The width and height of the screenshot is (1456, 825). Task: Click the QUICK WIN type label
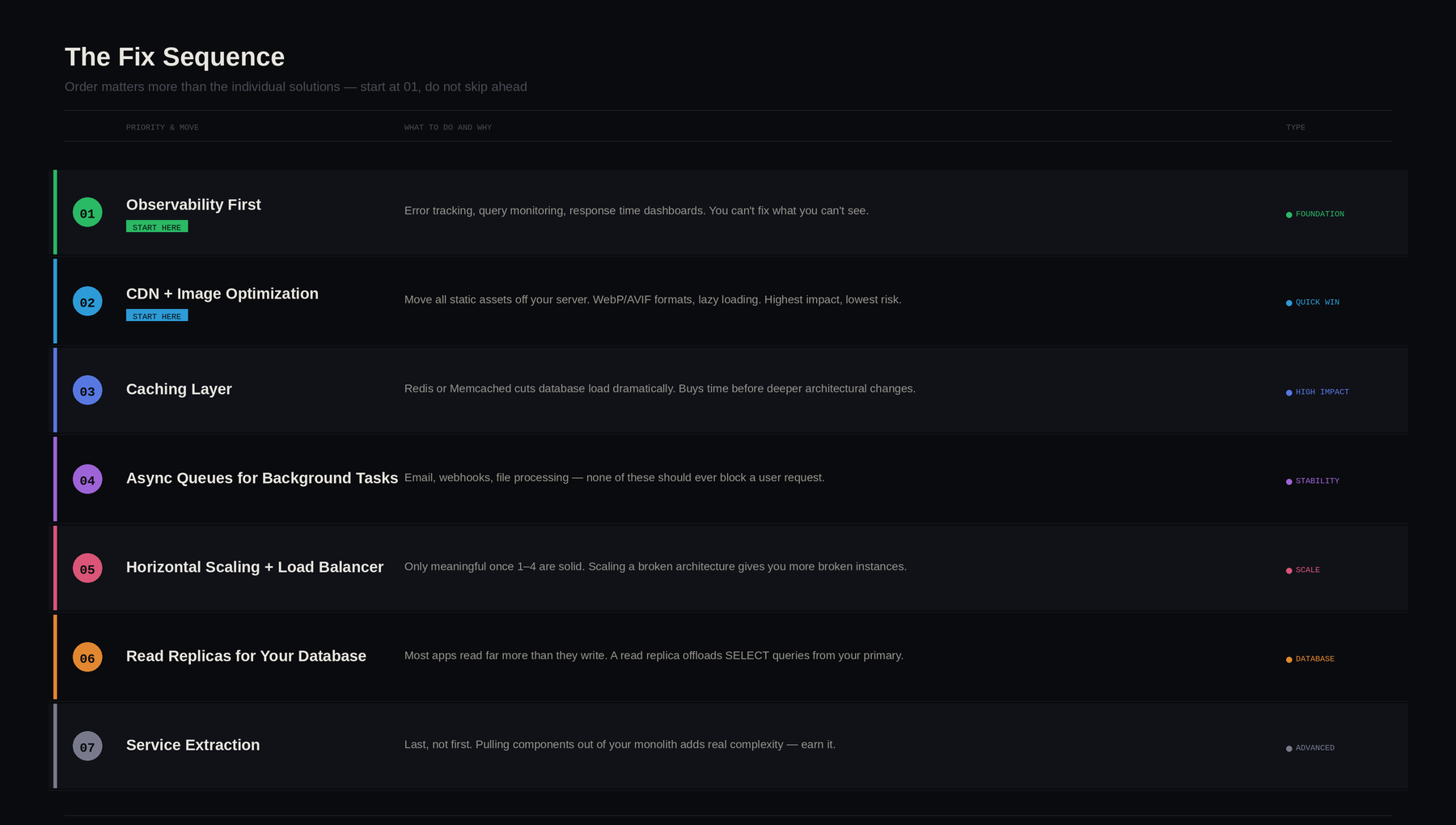(x=1317, y=302)
